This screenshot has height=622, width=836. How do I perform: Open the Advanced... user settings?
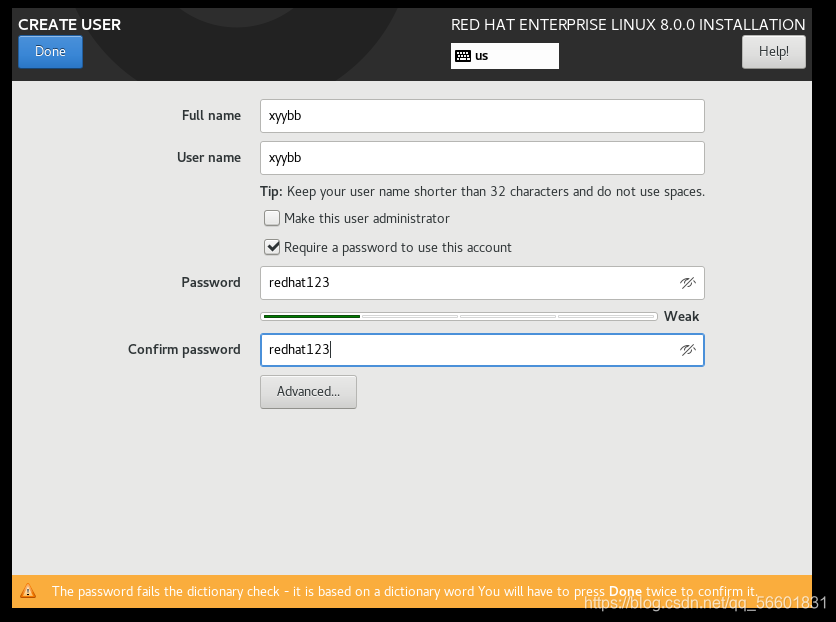click(x=308, y=392)
